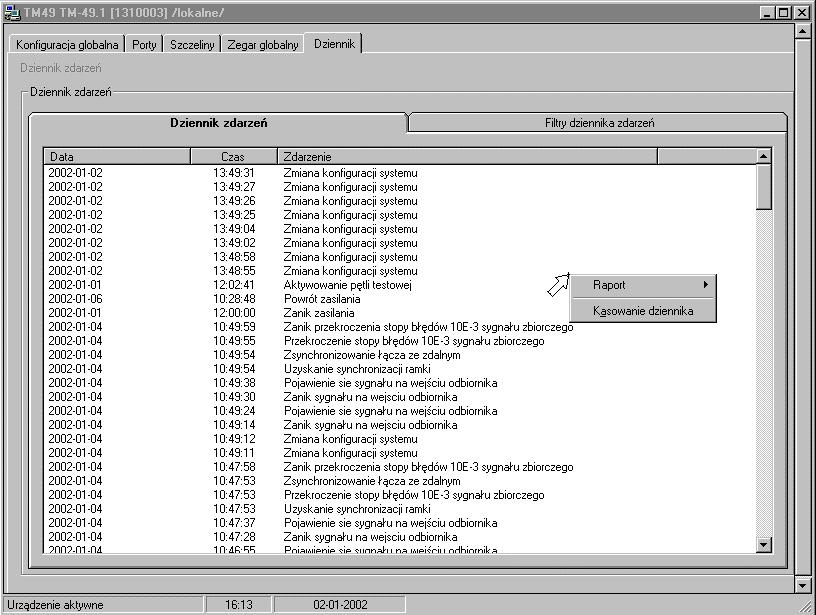Select Pojawienie sie sygnału event at 10:49:38
This screenshot has height=615, width=816.
pos(400,383)
